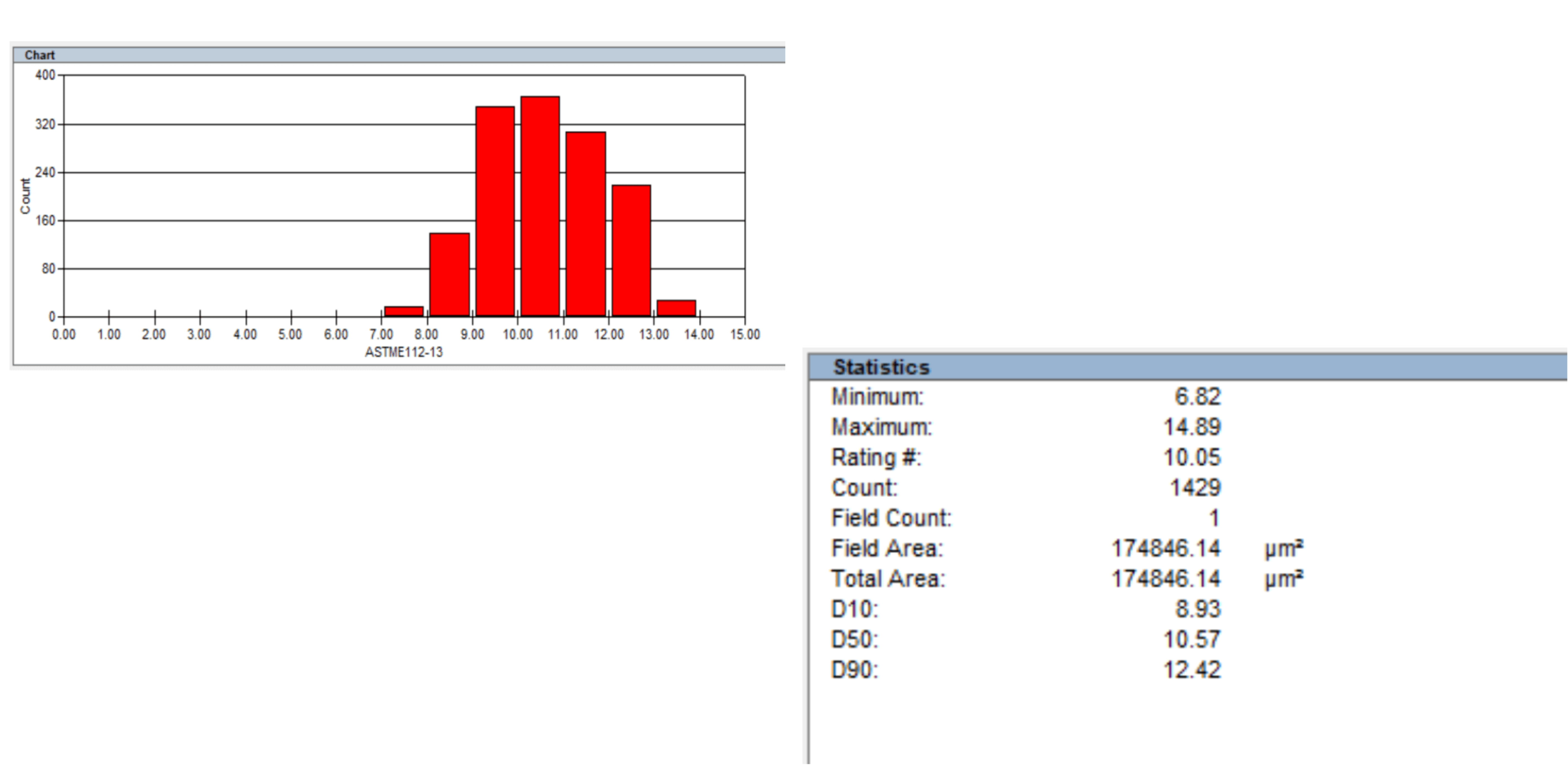Select the Field Area value 174846.14
This screenshot has width=1568, height=784.
click(1166, 549)
